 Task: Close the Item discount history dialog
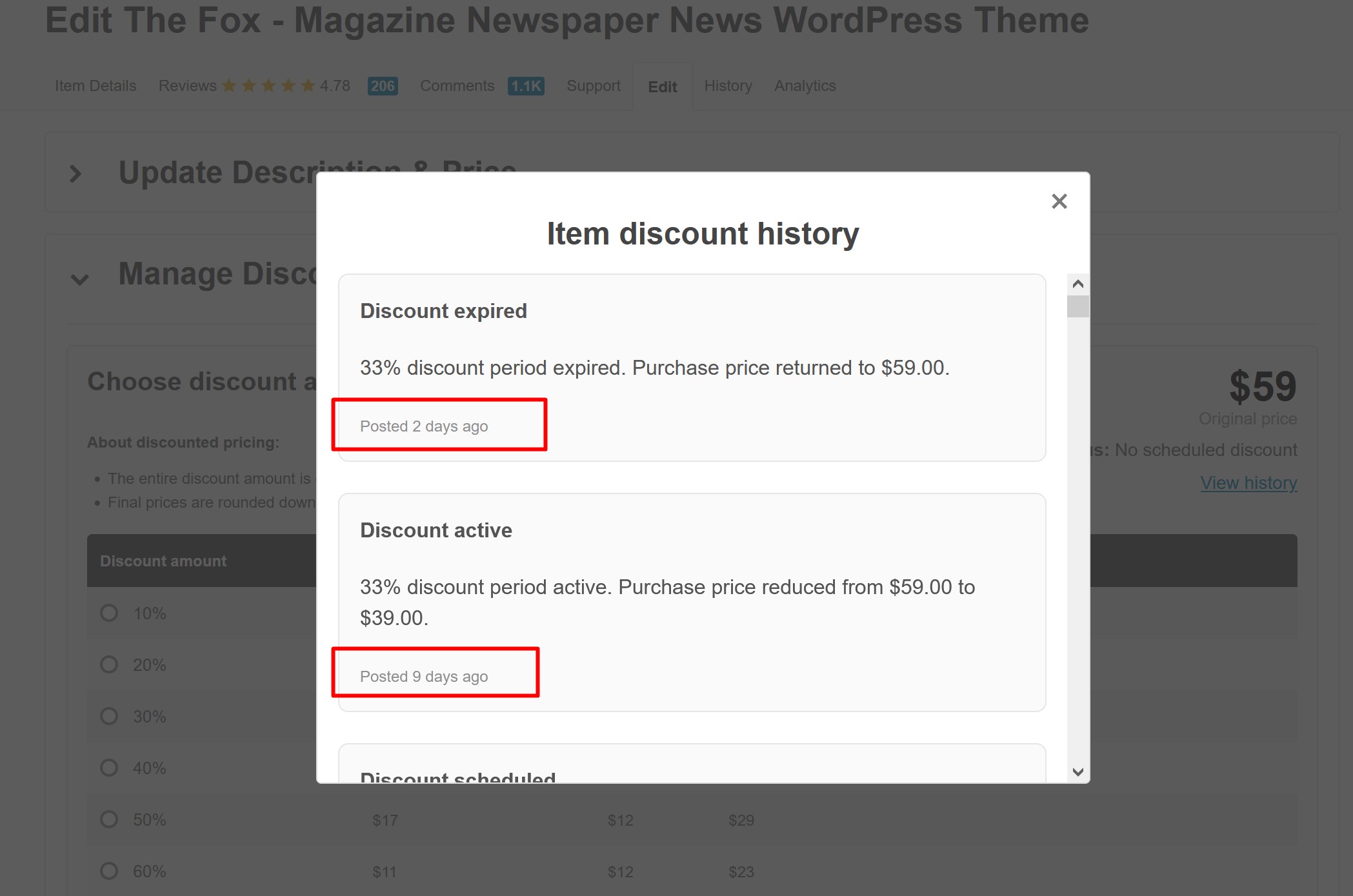click(x=1059, y=201)
